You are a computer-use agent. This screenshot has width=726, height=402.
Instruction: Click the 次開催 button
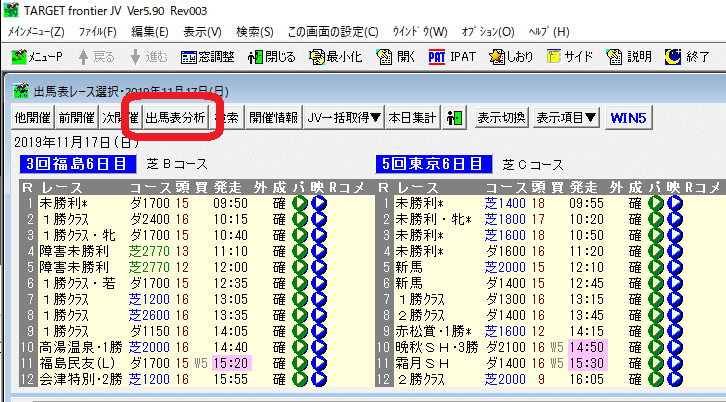(120, 118)
